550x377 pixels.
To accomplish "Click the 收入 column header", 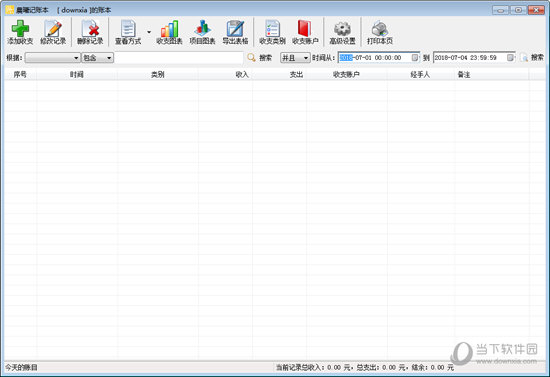I will click(242, 74).
